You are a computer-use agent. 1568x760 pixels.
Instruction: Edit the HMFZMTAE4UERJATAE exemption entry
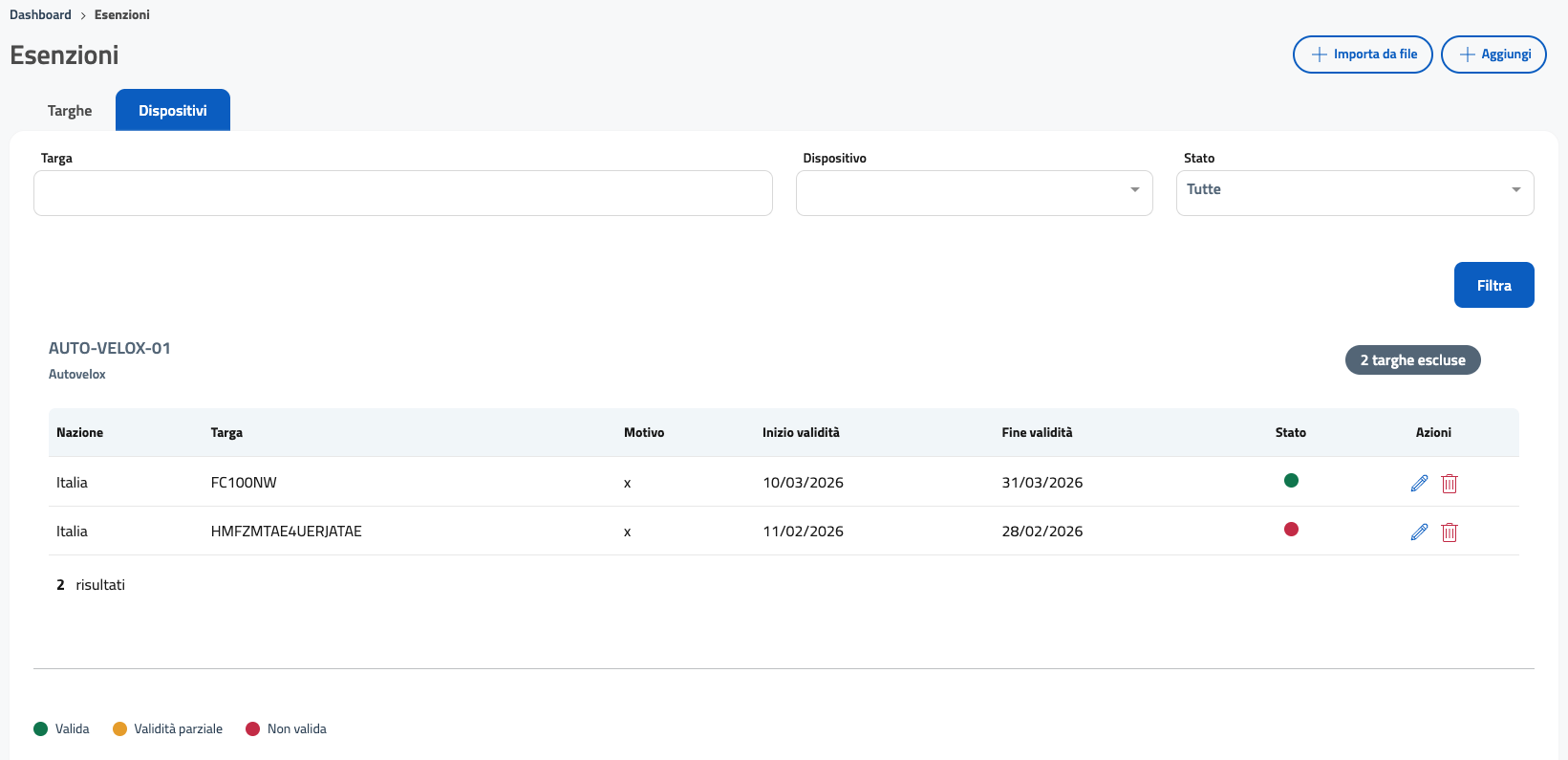[1419, 532]
